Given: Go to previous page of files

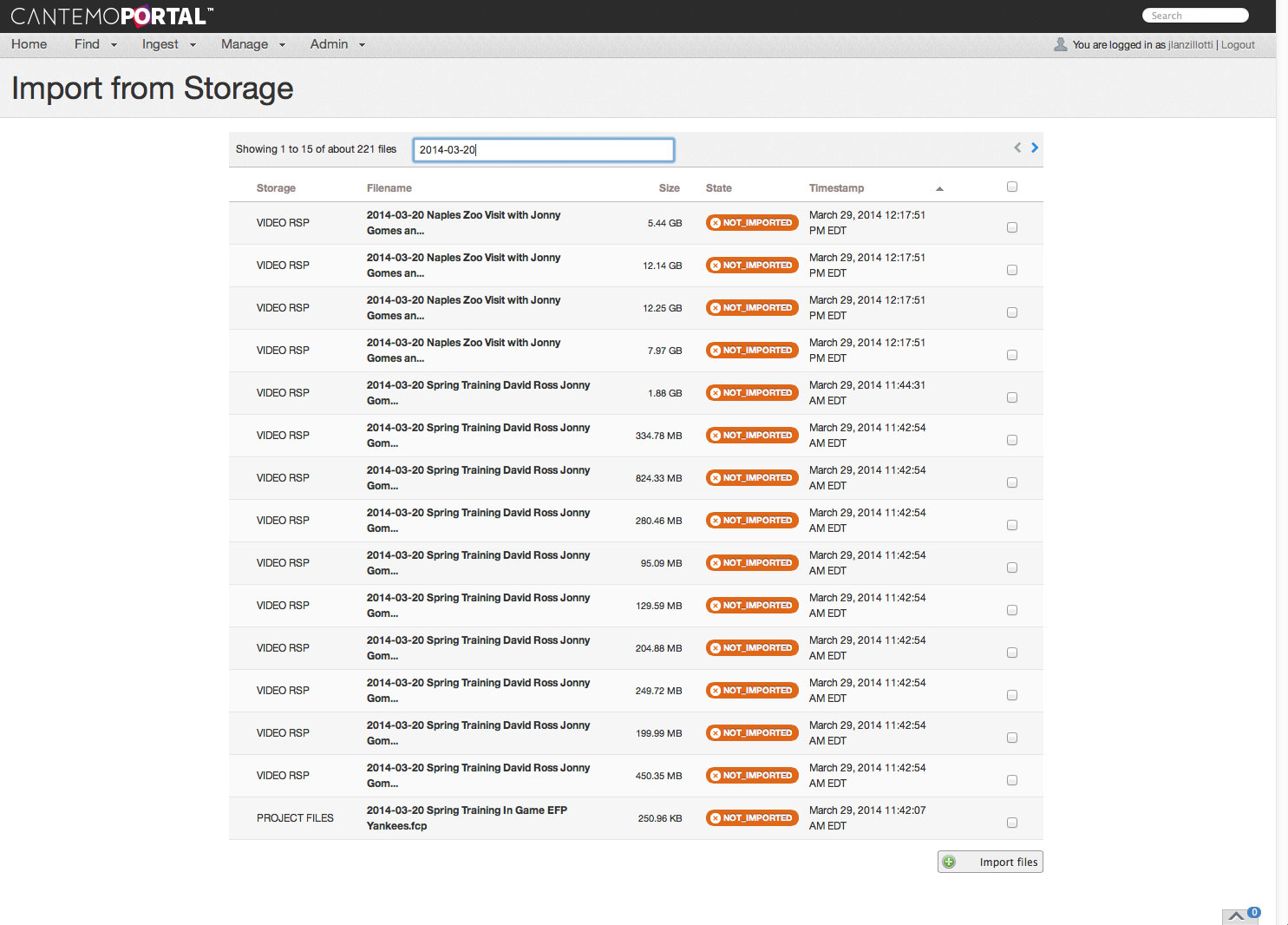Looking at the screenshot, I should tap(1017, 148).
